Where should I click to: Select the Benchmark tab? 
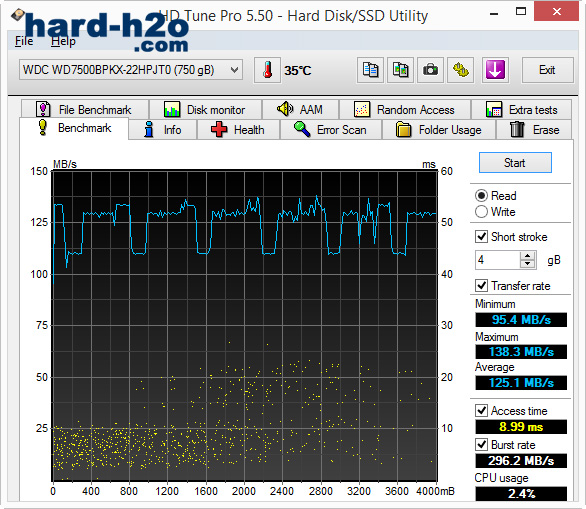tap(74, 128)
